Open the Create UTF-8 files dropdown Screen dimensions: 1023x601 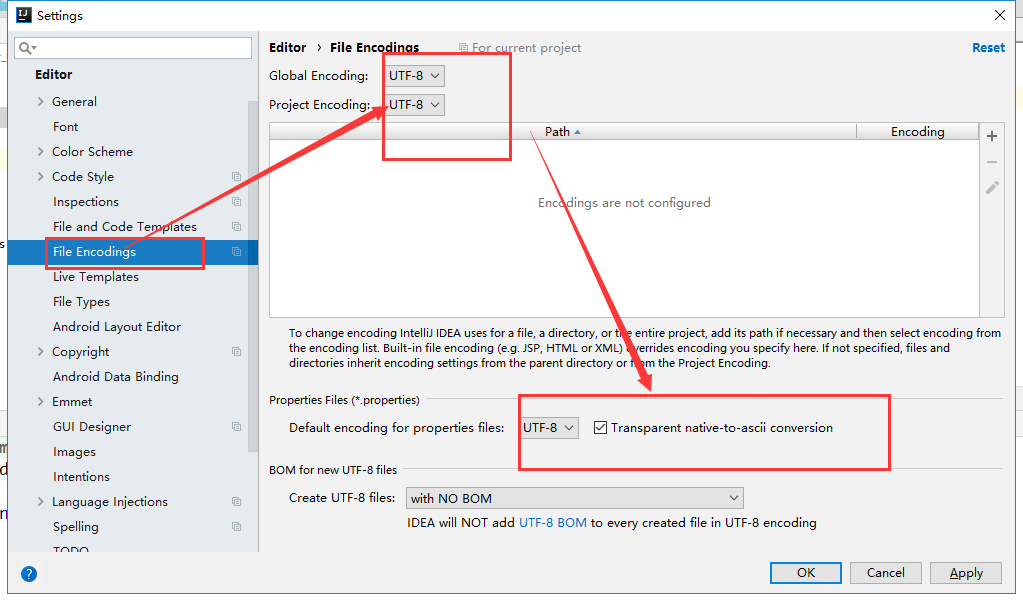[x=574, y=498]
